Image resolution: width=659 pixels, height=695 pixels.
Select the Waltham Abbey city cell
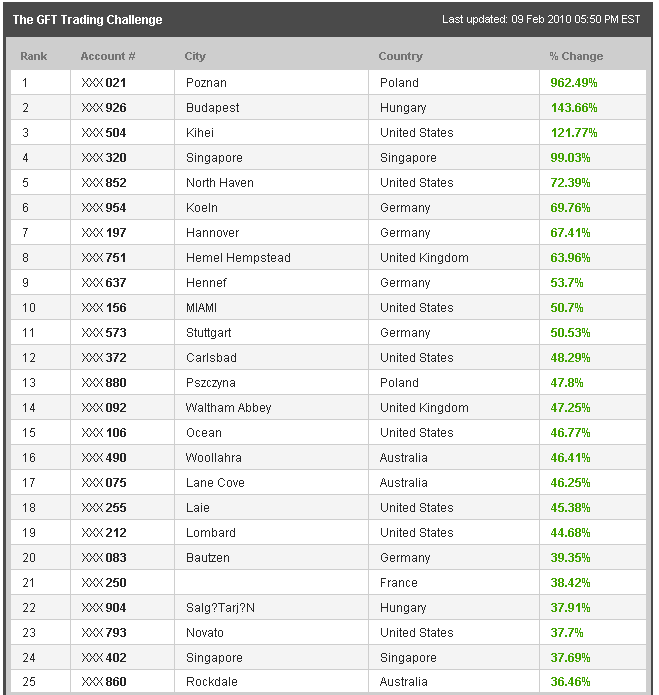click(x=228, y=408)
